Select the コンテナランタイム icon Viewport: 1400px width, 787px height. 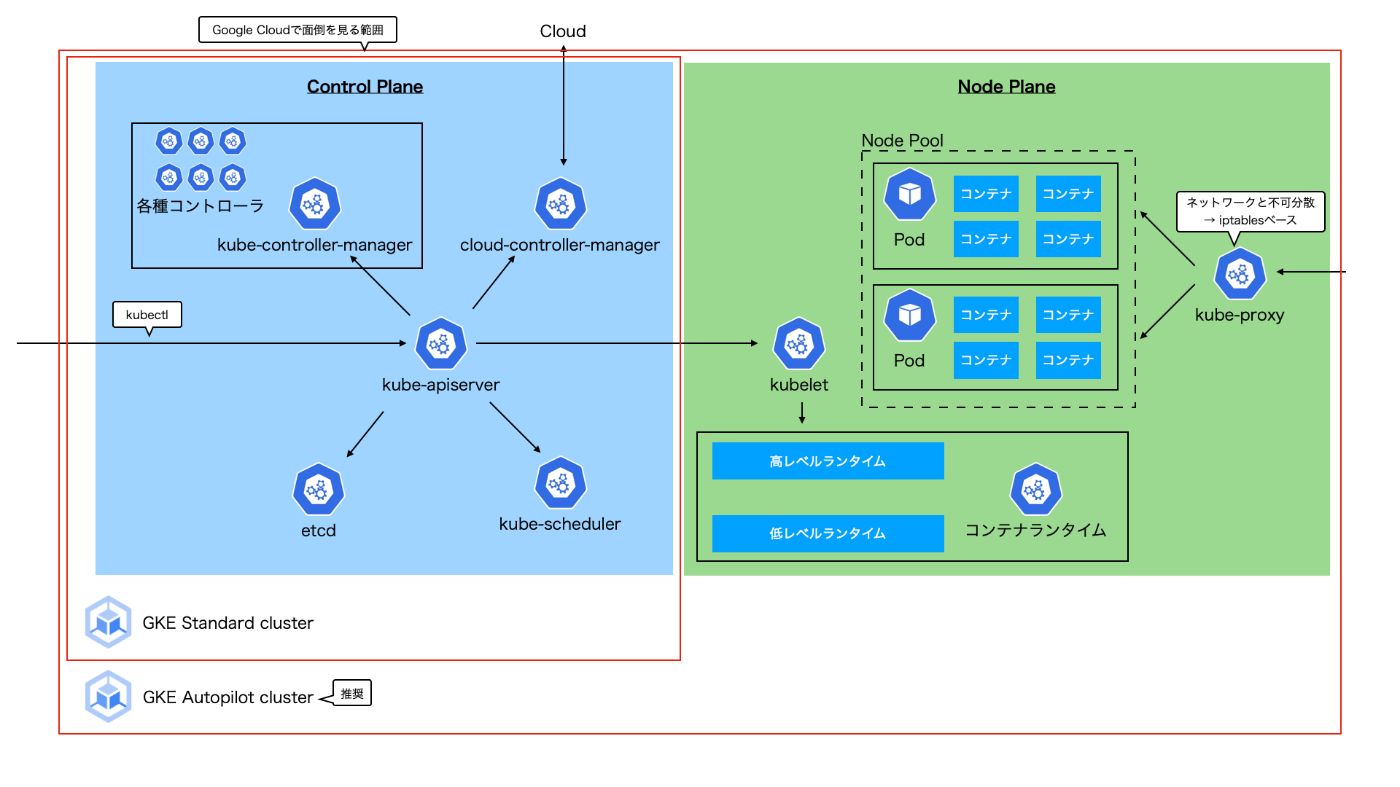point(1036,490)
